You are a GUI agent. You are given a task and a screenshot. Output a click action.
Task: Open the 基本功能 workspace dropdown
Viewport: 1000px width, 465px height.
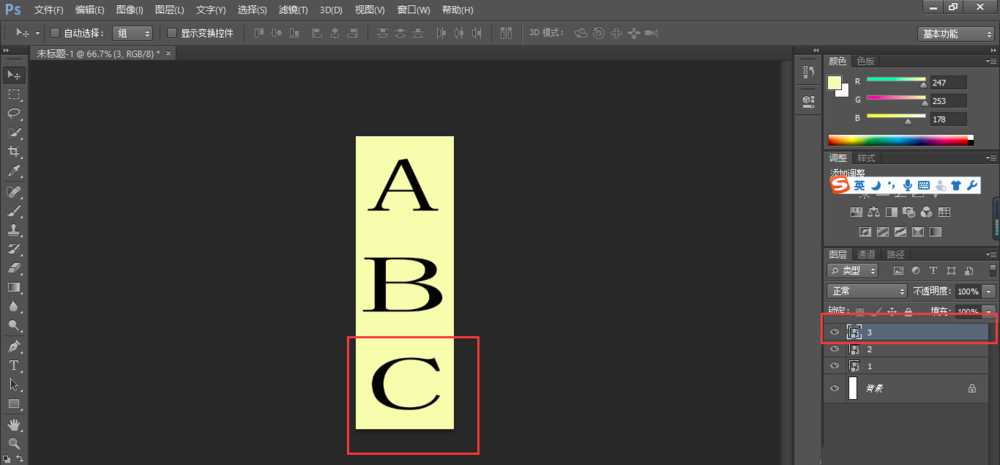[x=955, y=33]
